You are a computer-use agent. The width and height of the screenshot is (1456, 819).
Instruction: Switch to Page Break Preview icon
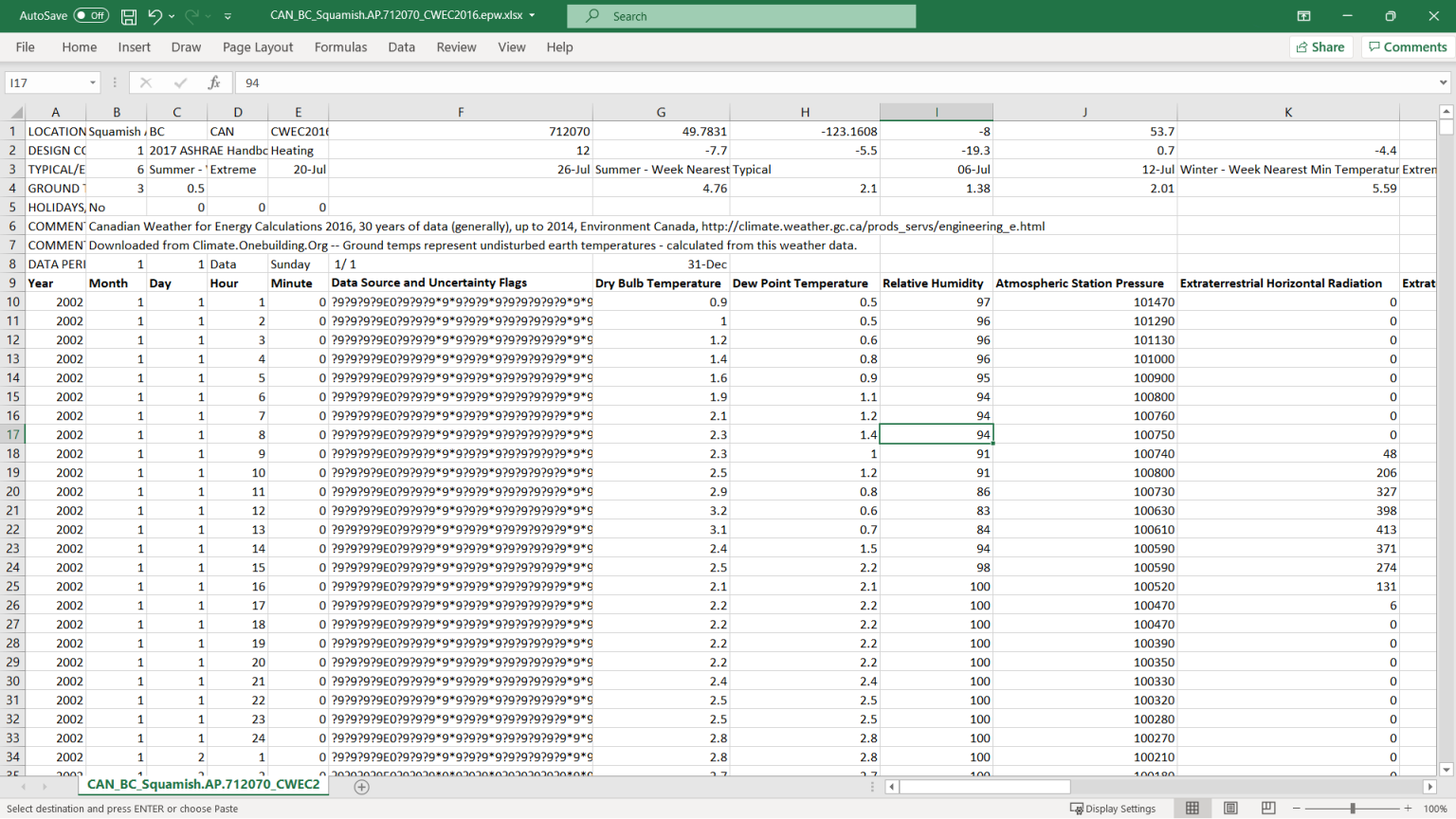click(x=1268, y=809)
